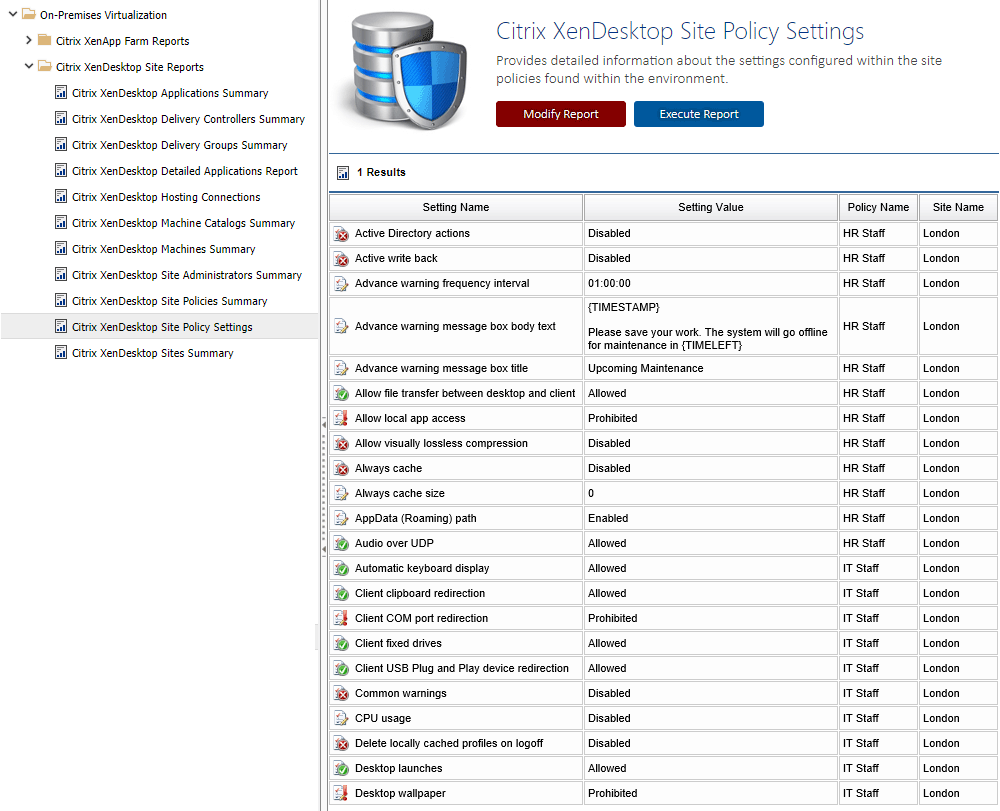Image resolution: width=1000 pixels, height=811 pixels.
Task: Click disabled icon for Always cache row
Action: (341, 469)
